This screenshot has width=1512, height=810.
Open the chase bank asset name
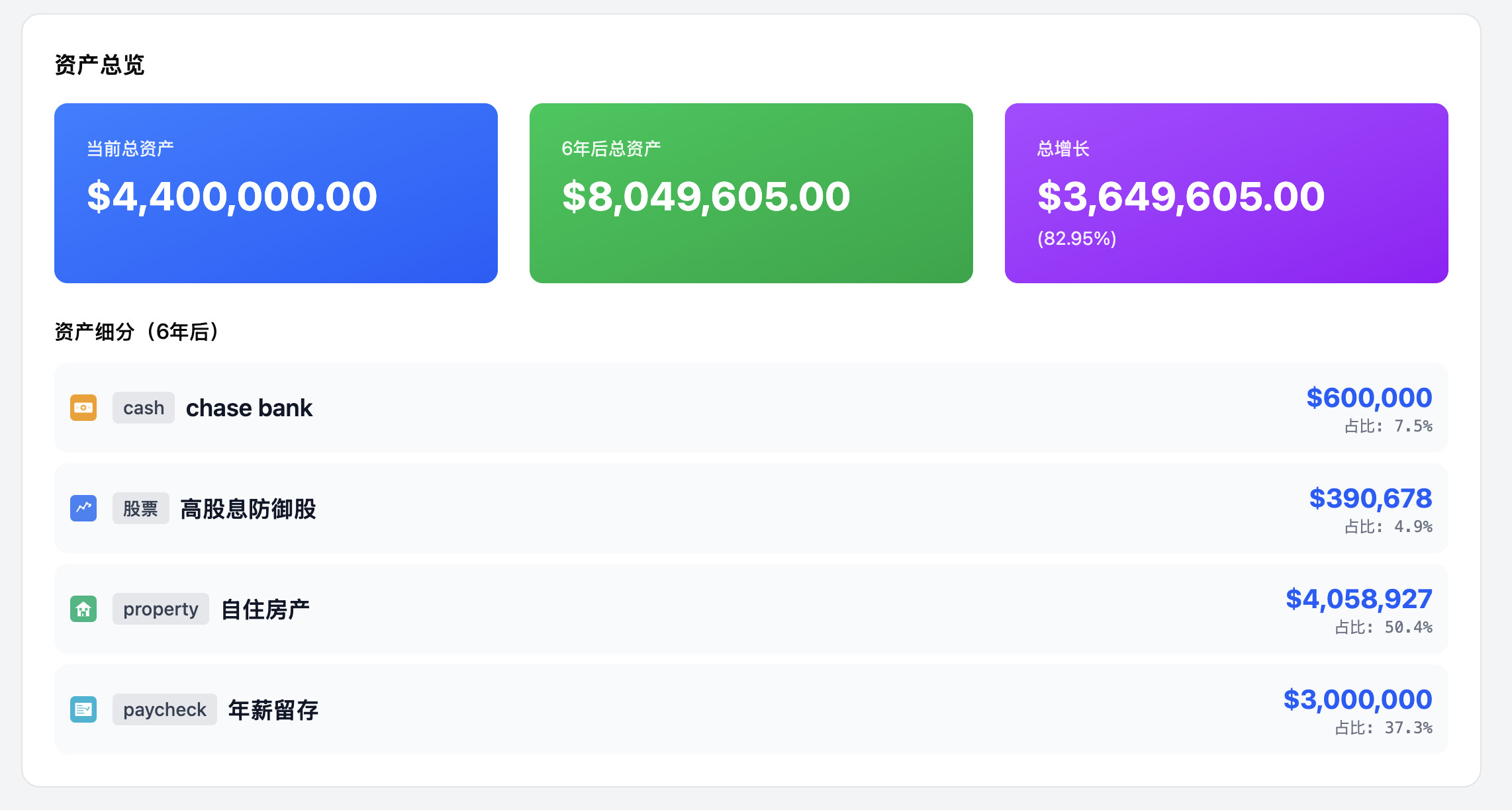249,408
